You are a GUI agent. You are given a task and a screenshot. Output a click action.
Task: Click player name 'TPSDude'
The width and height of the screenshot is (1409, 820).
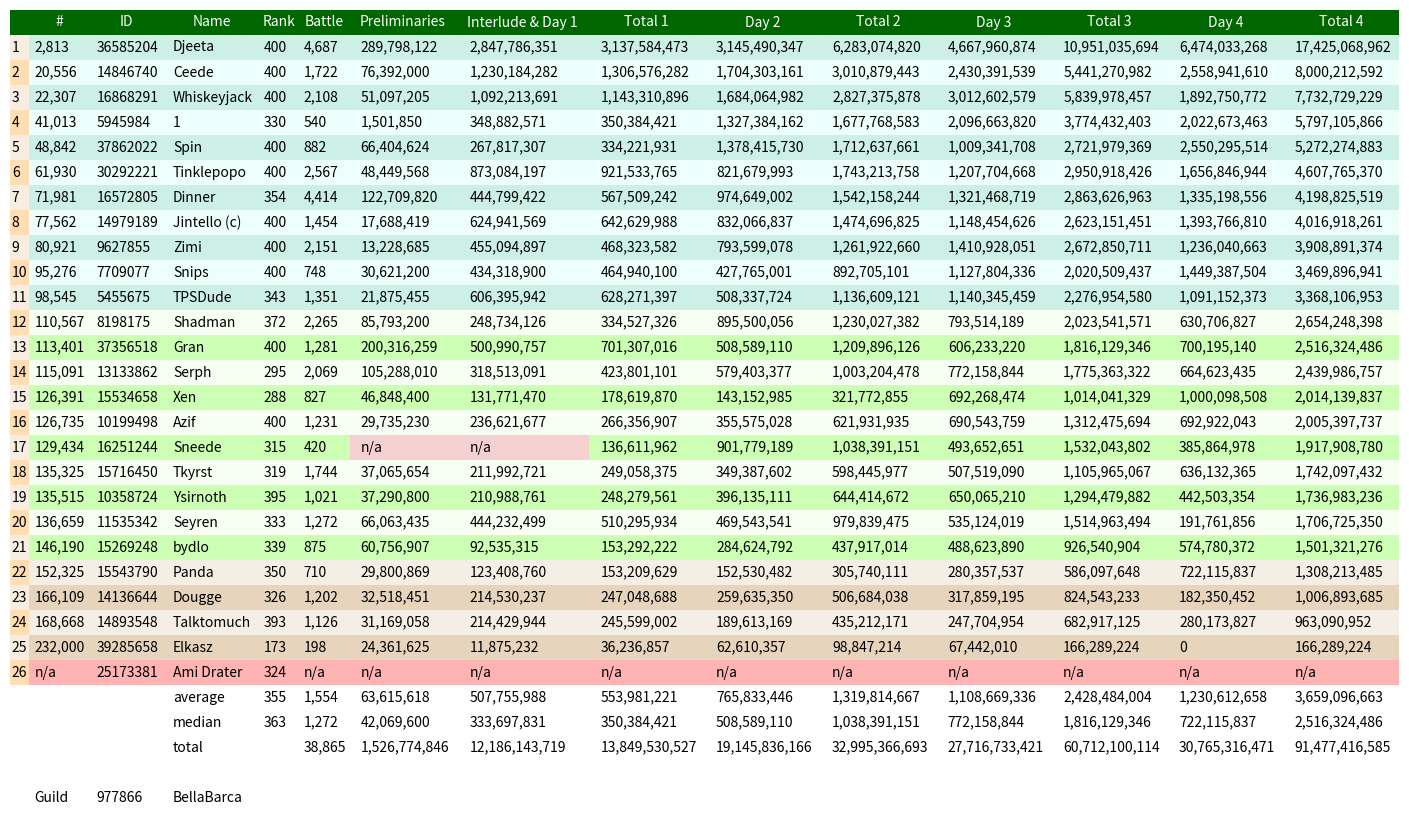click(203, 297)
